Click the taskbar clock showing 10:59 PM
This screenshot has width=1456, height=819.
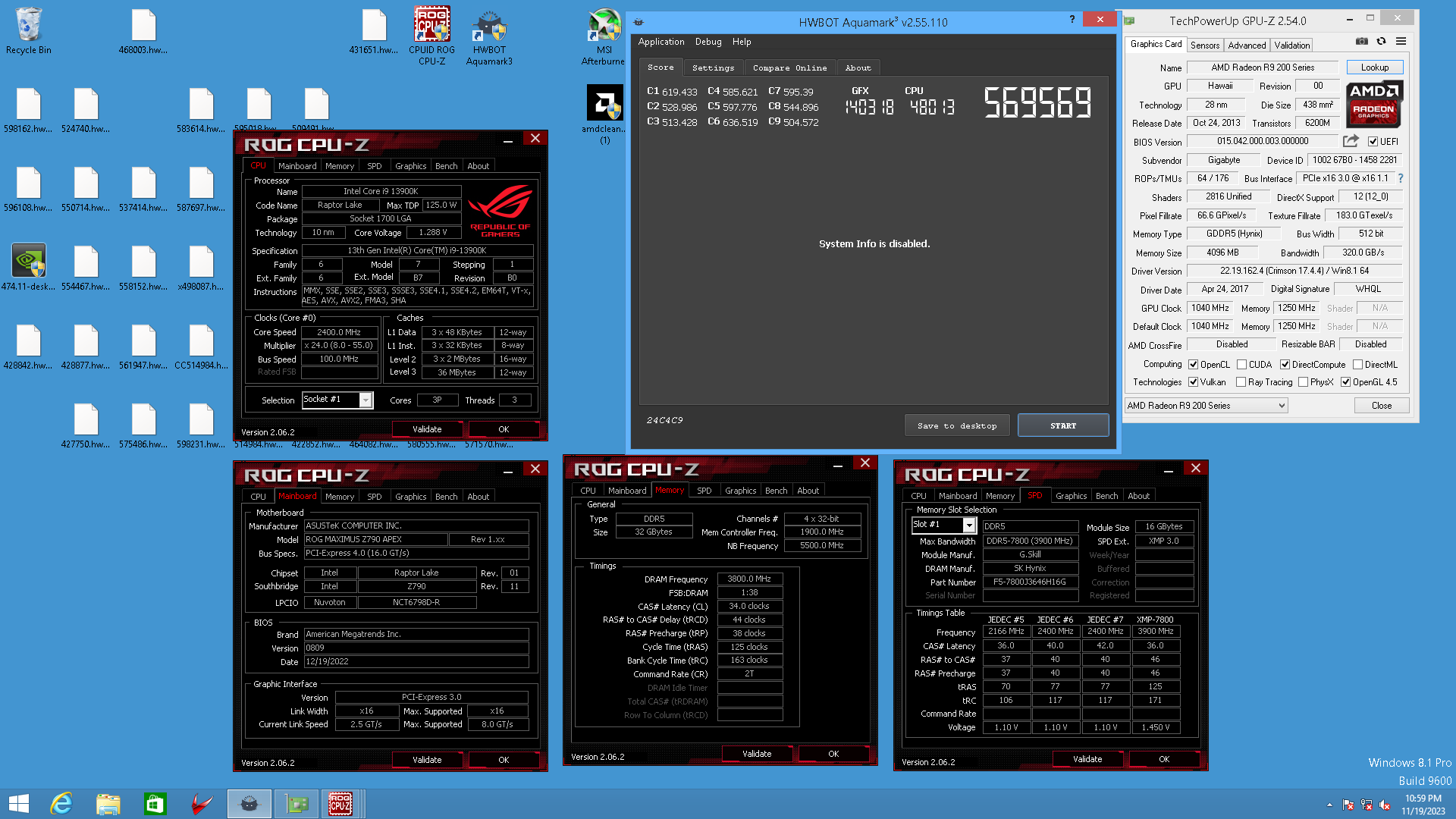[x=1423, y=799]
